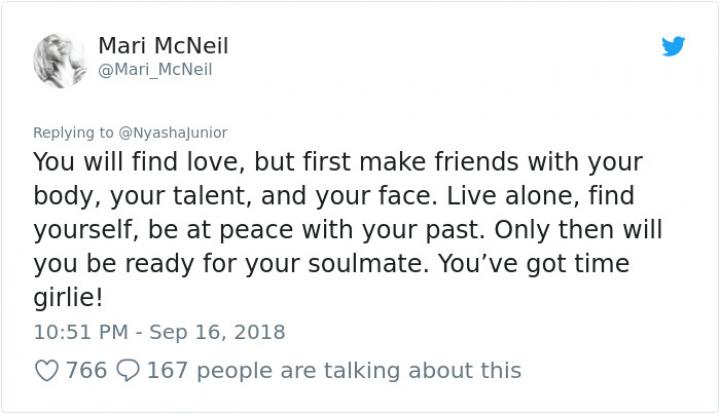
Task: Click the 766 likes count
Action: 86,371
